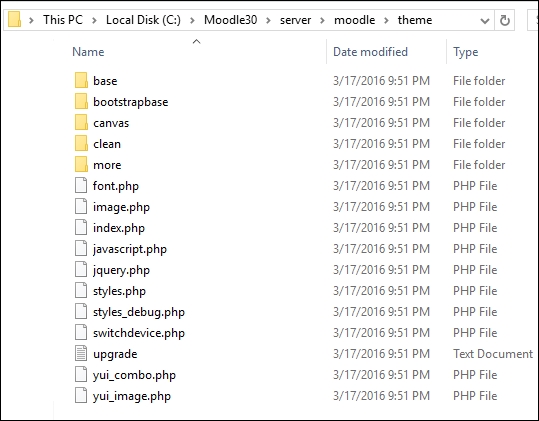Select the yui_combo.php file name
The image size is (539, 421).
tap(134, 375)
